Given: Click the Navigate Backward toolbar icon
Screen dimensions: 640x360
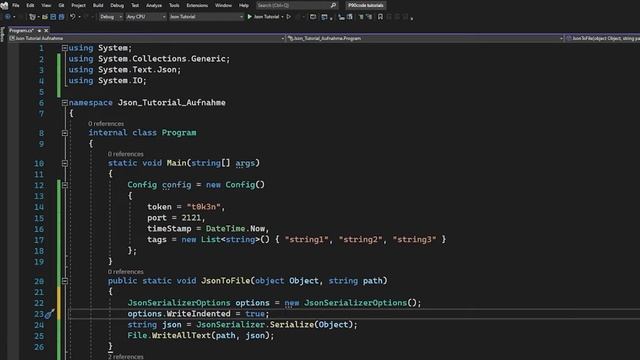Looking at the screenshot, I should pyautogui.click(x=7, y=17).
